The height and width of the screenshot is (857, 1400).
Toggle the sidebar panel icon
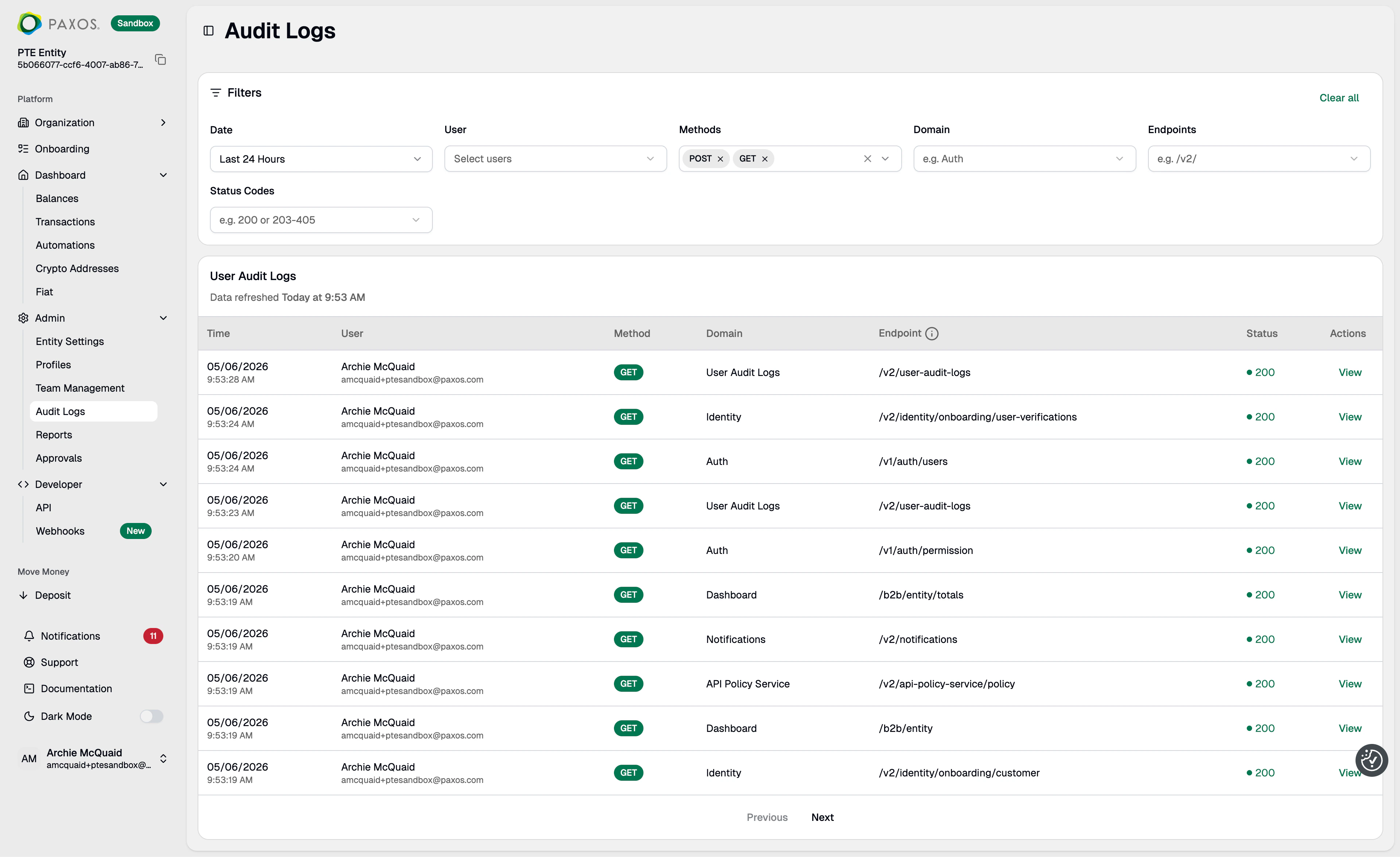209,31
